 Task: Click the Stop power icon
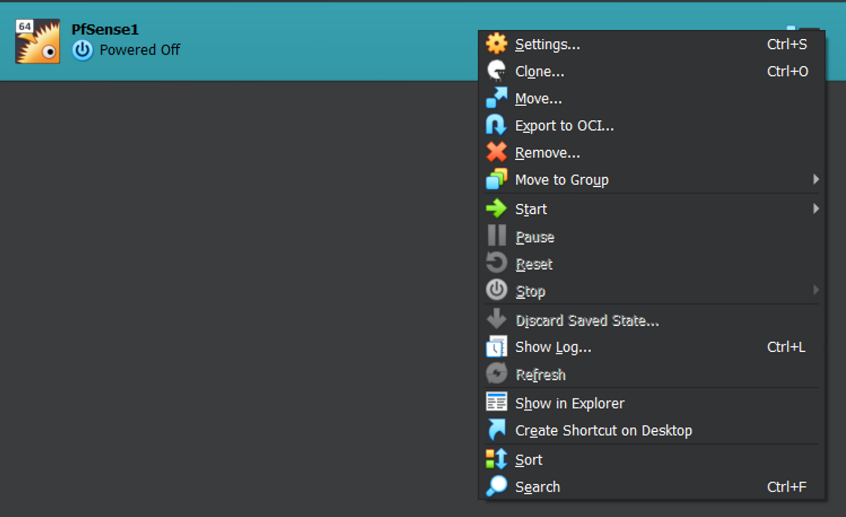click(496, 290)
